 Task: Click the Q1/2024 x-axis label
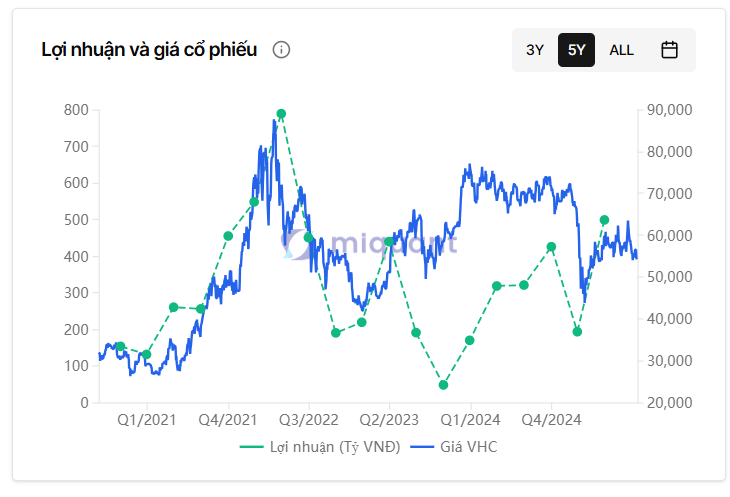470,420
